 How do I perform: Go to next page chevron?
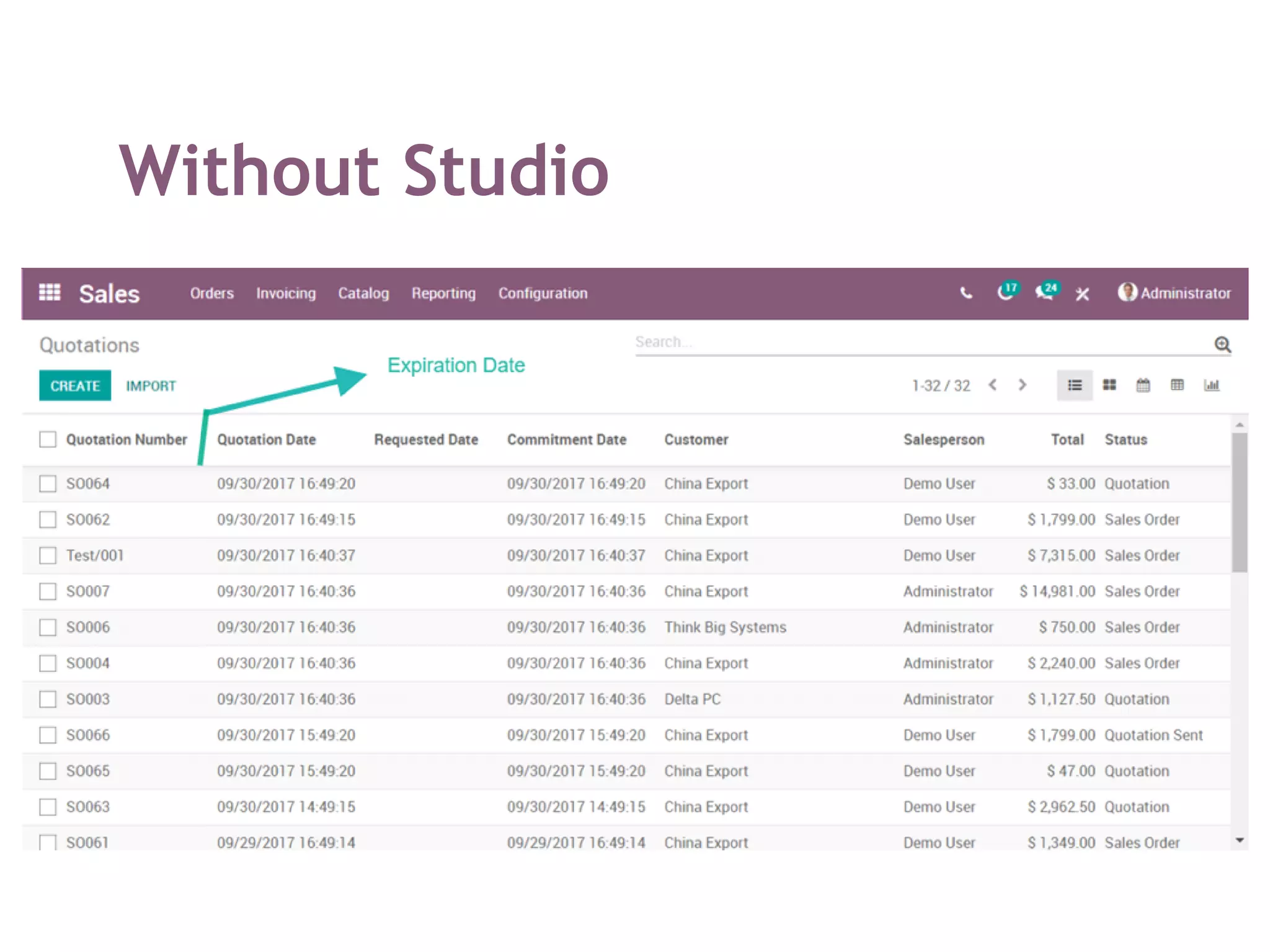point(1023,385)
